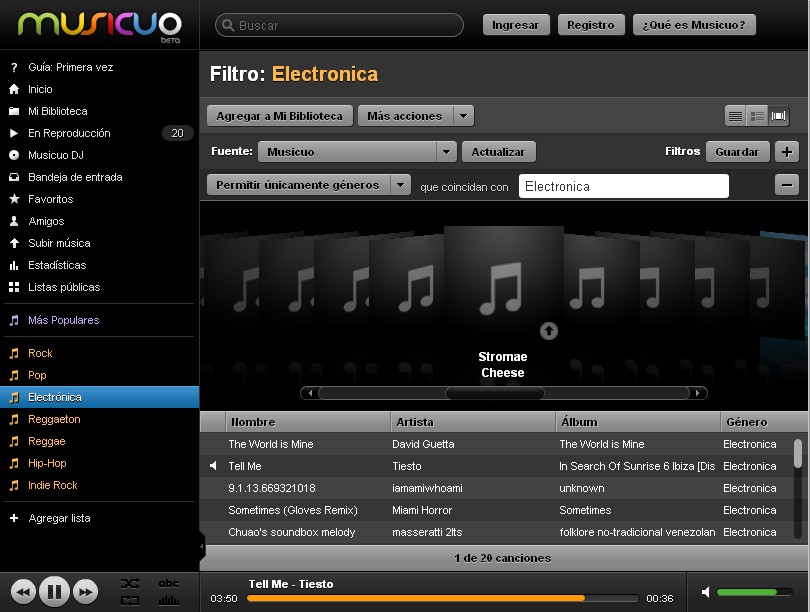Open Amigos person icon
This screenshot has width=810, height=612.
point(14,221)
